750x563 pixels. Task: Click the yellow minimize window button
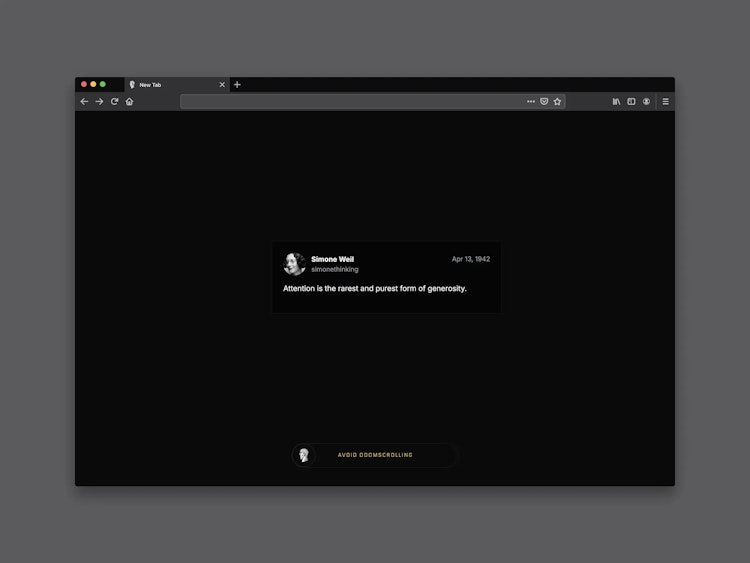[93, 84]
